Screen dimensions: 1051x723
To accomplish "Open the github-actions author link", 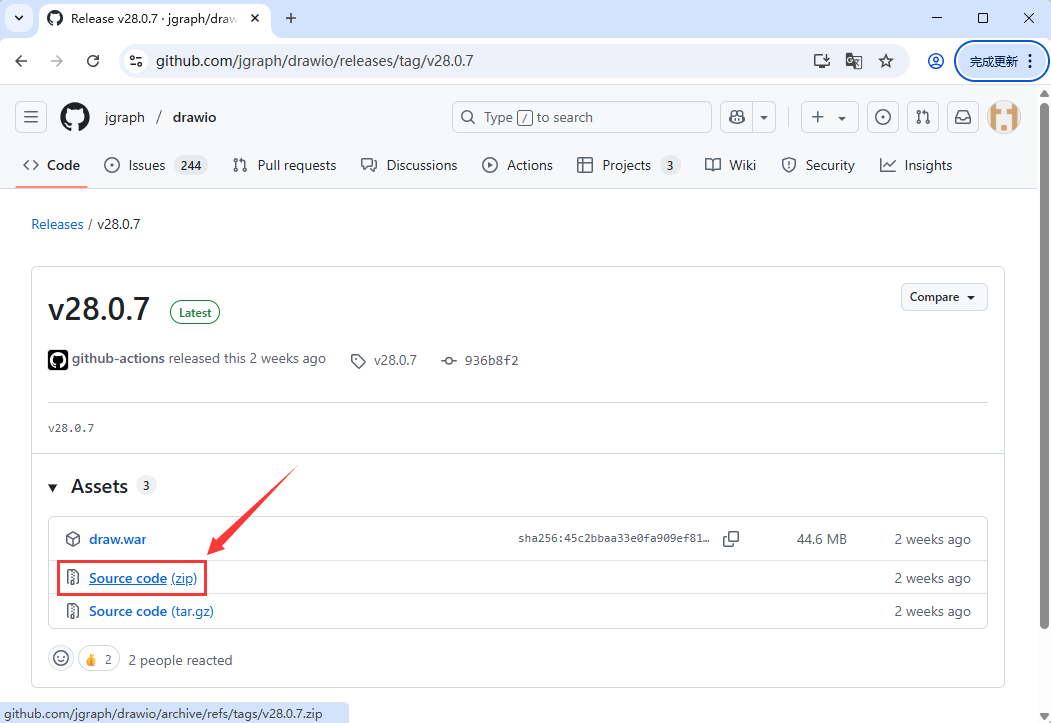I will coord(118,358).
